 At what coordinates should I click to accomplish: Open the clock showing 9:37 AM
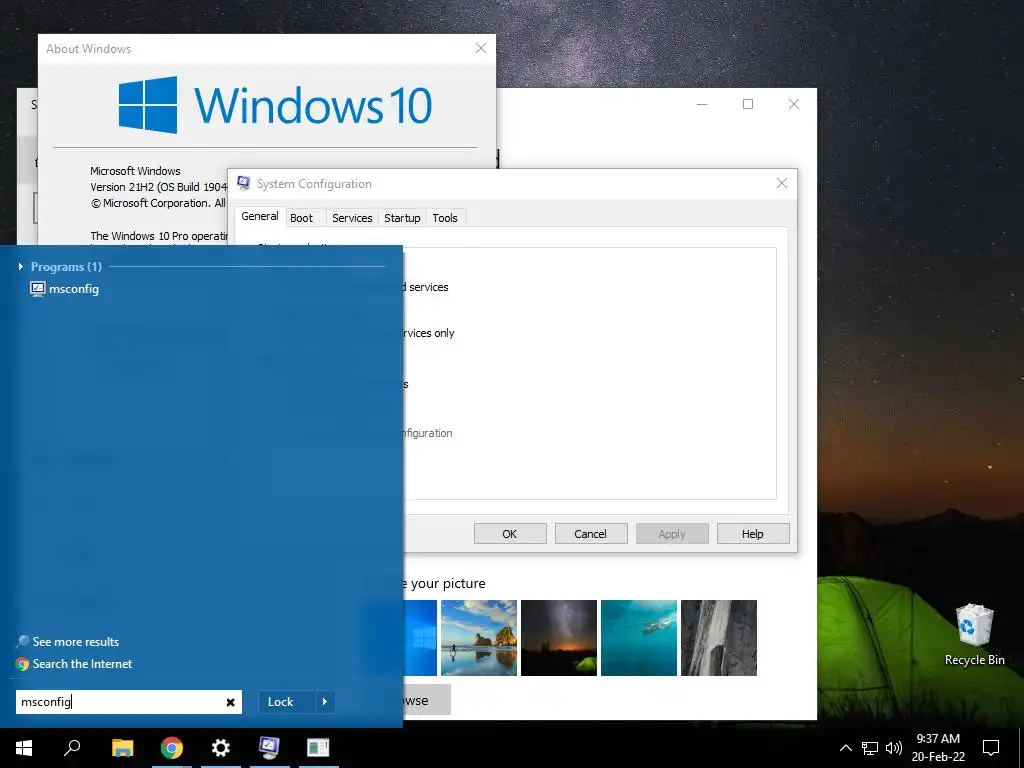click(x=938, y=748)
